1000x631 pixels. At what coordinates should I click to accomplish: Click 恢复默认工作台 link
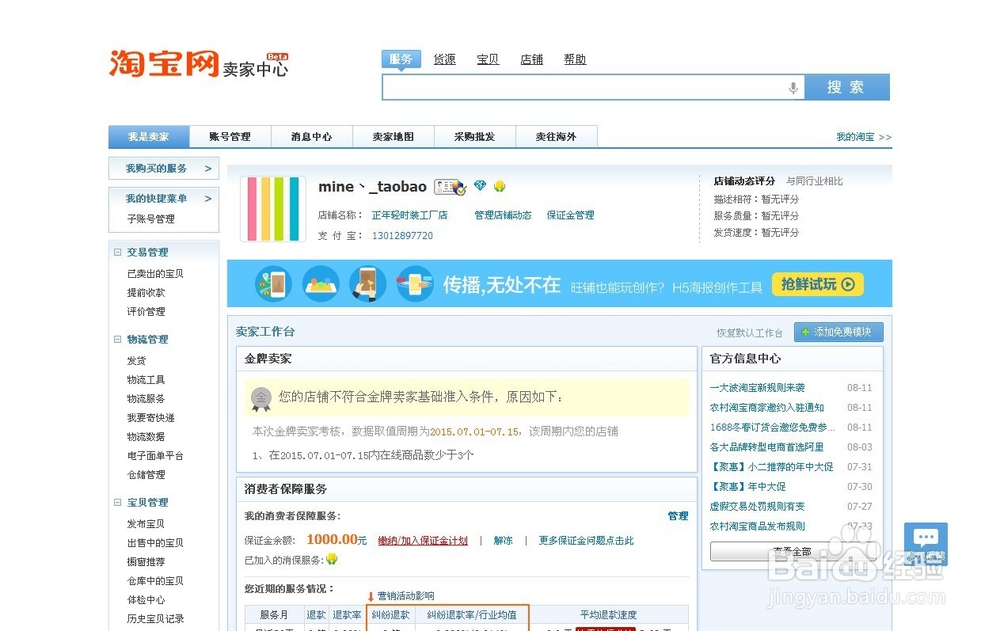(x=749, y=333)
